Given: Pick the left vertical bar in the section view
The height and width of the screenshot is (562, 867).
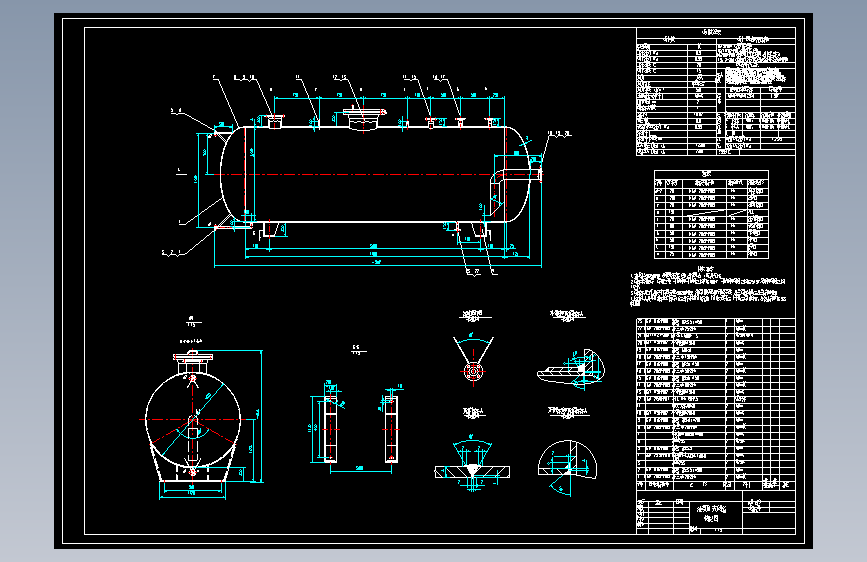Looking at the screenshot, I should (330, 429).
